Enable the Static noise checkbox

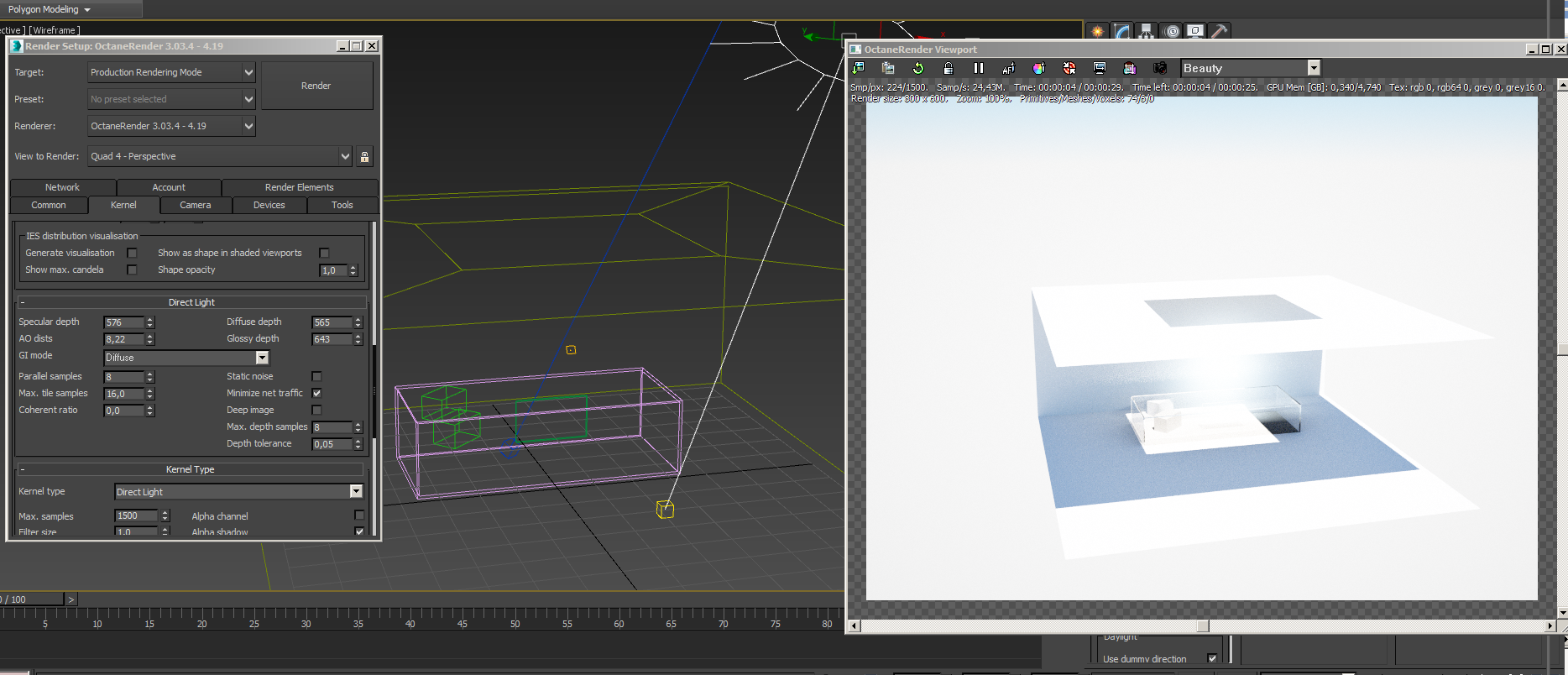[x=316, y=376]
